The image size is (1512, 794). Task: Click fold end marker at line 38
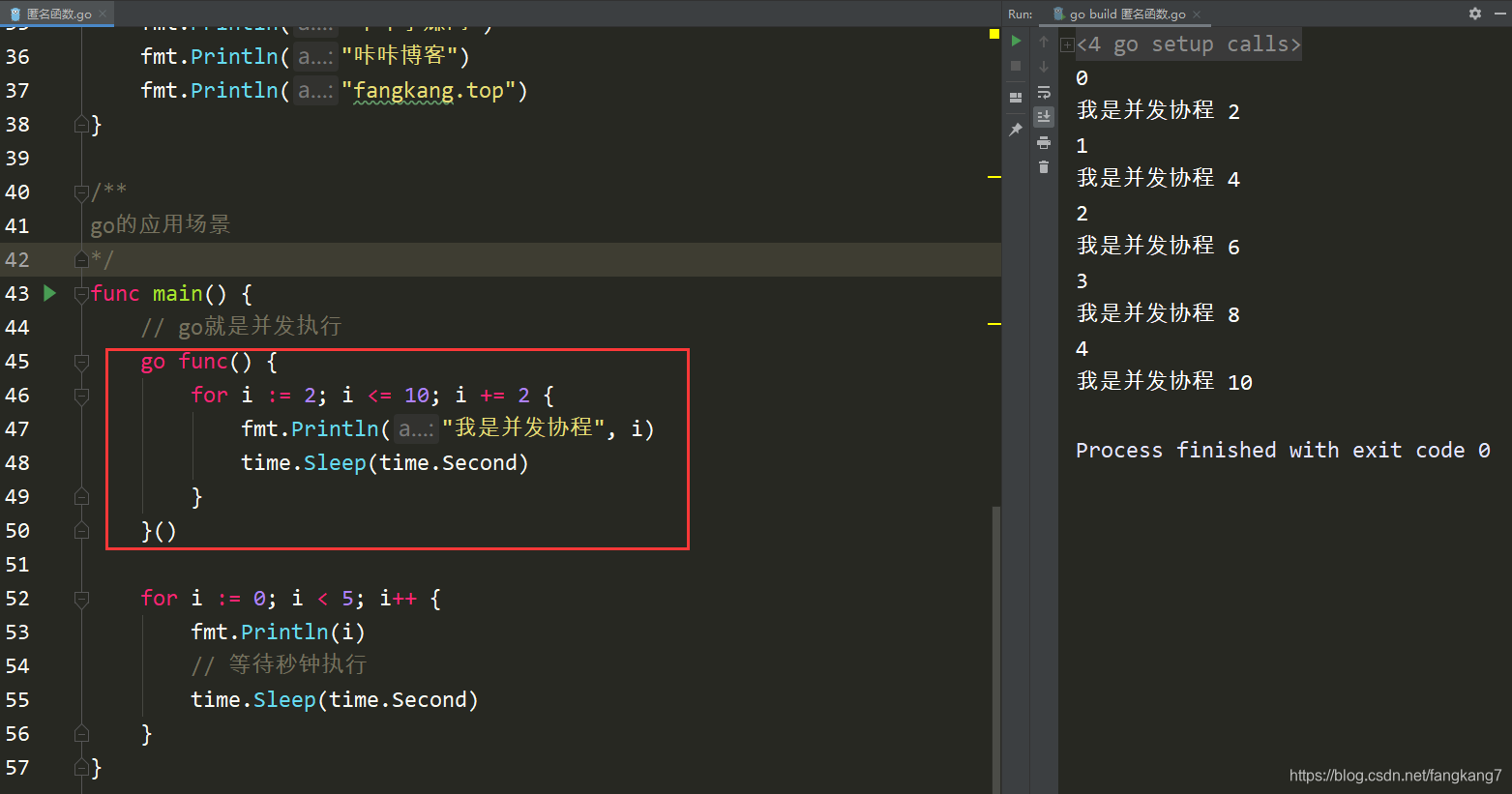[81, 125]
